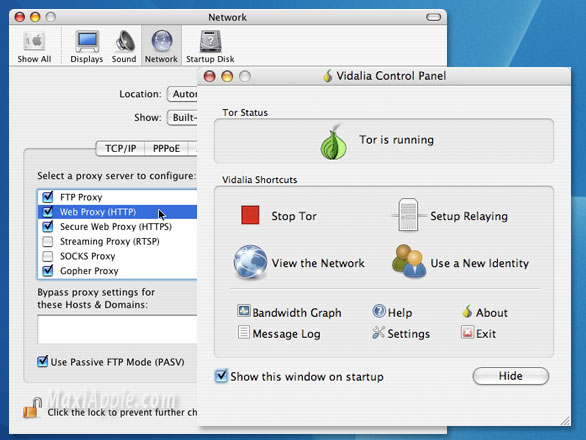Click the Setup Relaying label

(469, 216)
